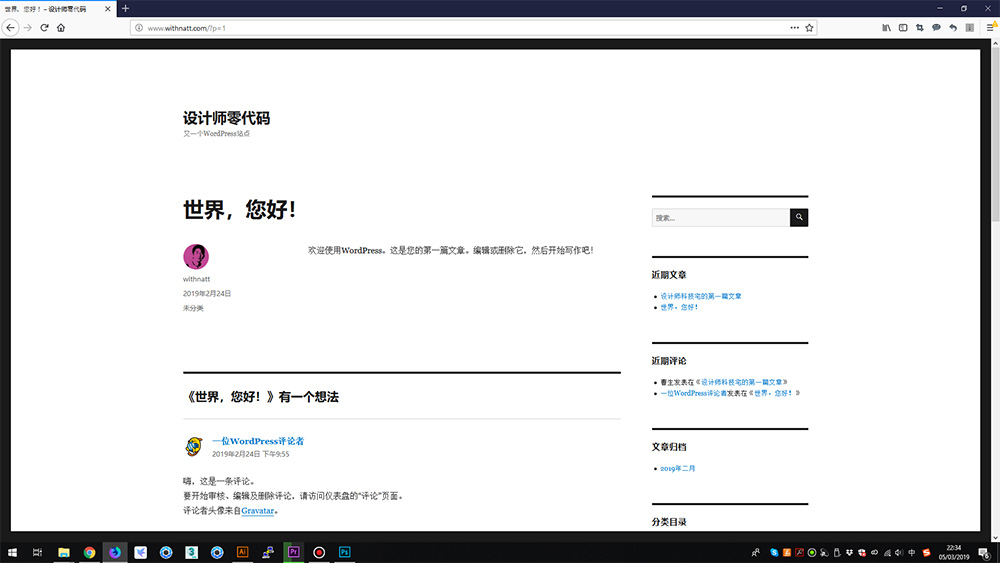Open the Windows Start menu
The height and width of the screenshot is (563, 1000).
(x=12, y=552)
